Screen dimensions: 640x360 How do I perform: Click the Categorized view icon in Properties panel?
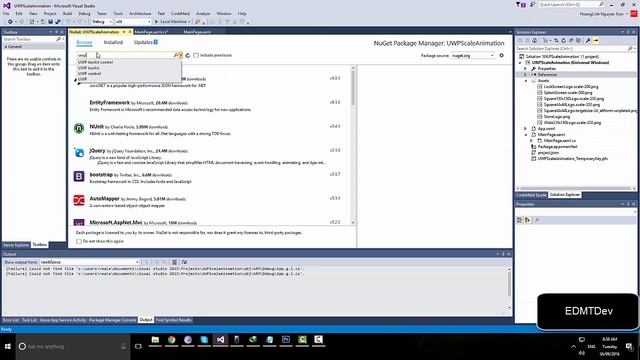[x=520, y=220]
